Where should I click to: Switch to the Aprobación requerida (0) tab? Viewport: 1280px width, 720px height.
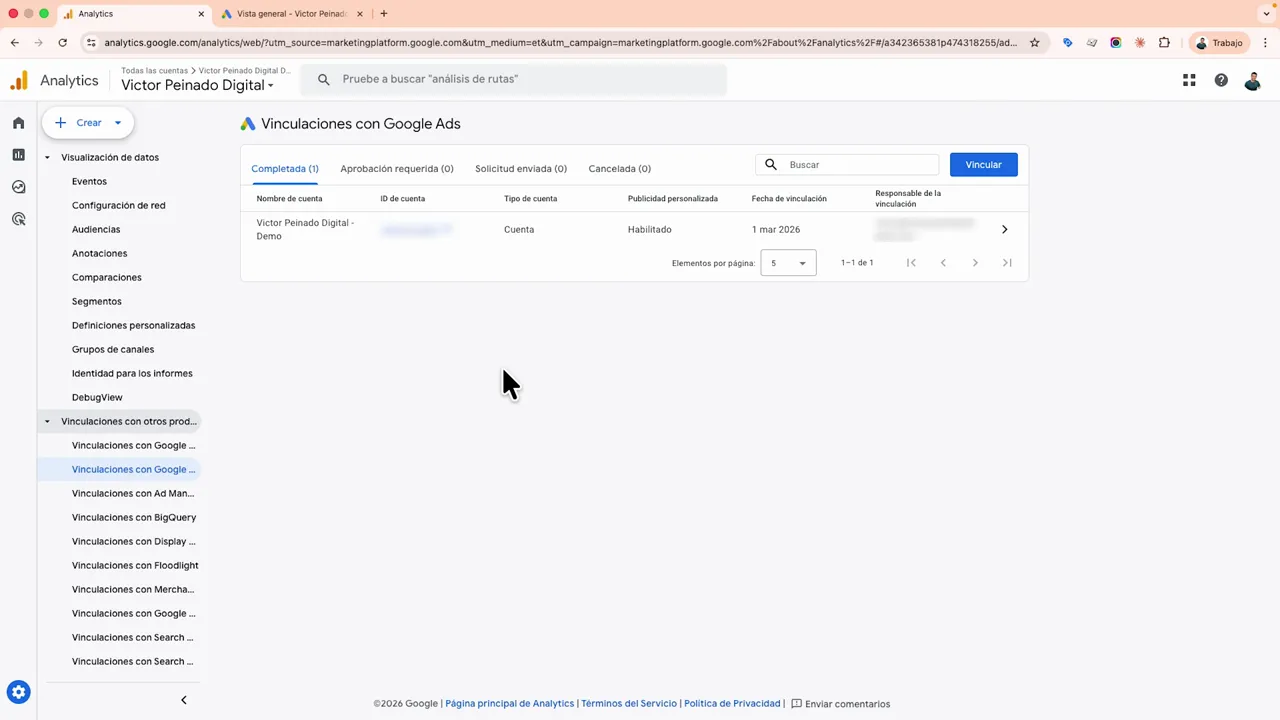click(397, 169)
